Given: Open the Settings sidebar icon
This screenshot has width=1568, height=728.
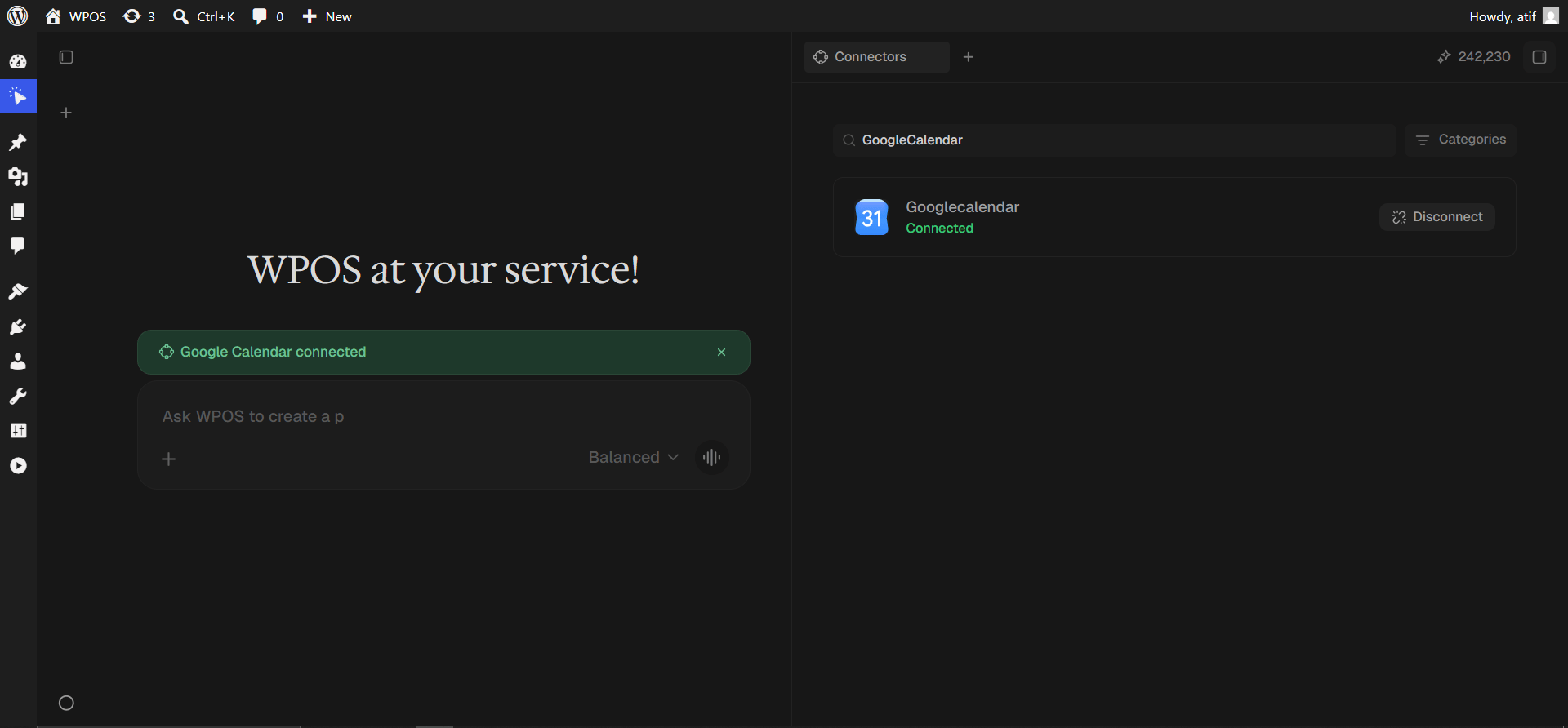Looking at the screenshot, I should pos(18,430).
